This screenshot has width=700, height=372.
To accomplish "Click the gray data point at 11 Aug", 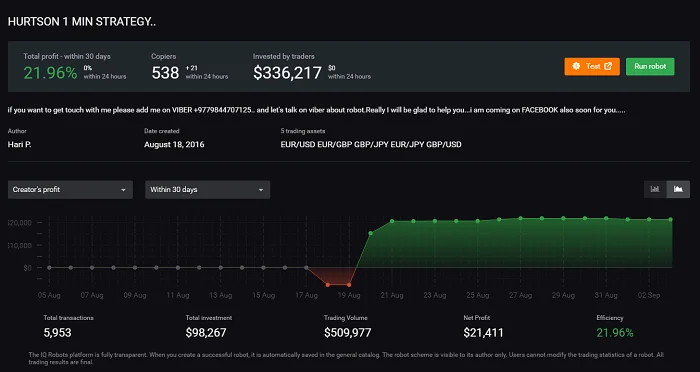I will click(x=178, y=268).
